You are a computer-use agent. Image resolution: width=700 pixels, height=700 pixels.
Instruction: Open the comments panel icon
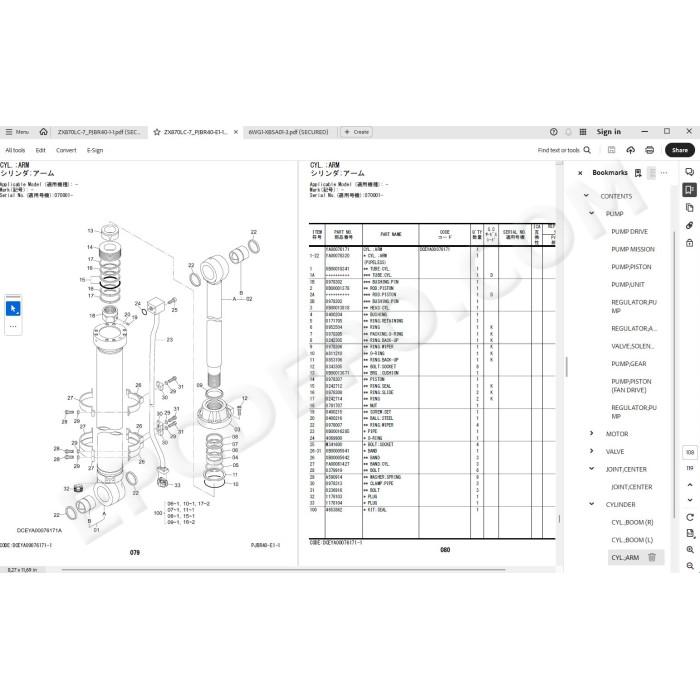point(689,172)
